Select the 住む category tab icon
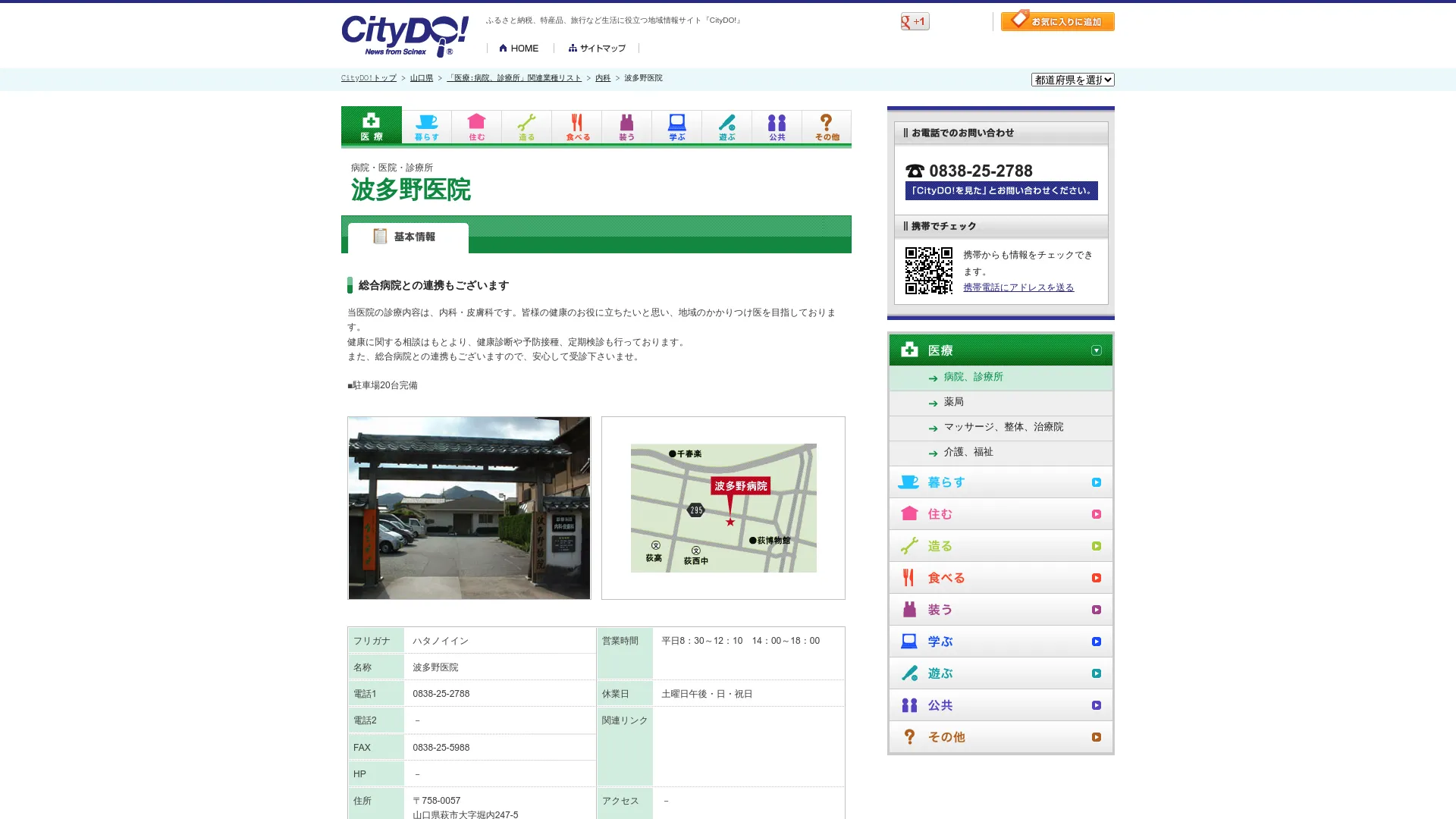 [x=477, y=127]
